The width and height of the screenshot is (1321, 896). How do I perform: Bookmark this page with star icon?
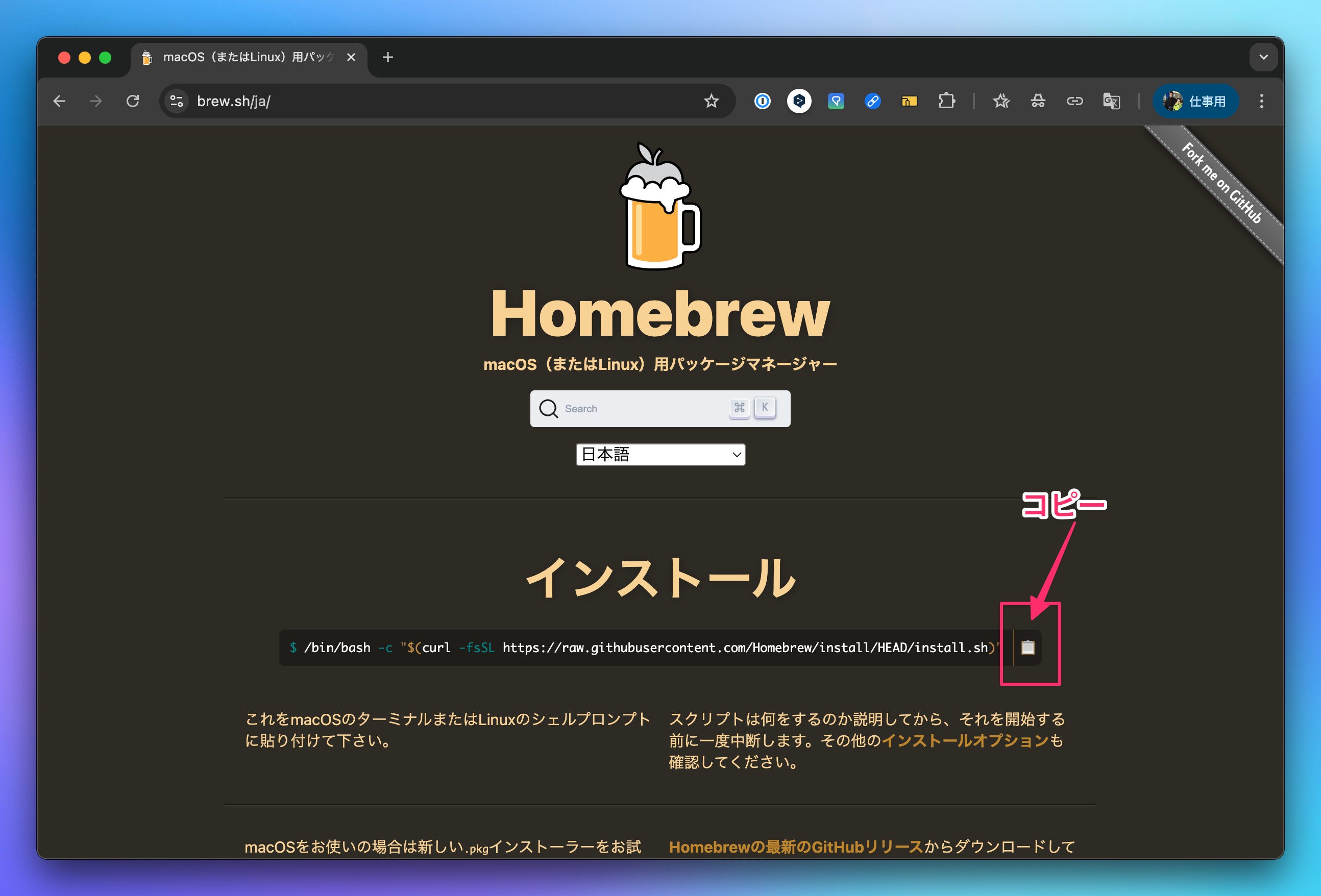click(711, 101)
